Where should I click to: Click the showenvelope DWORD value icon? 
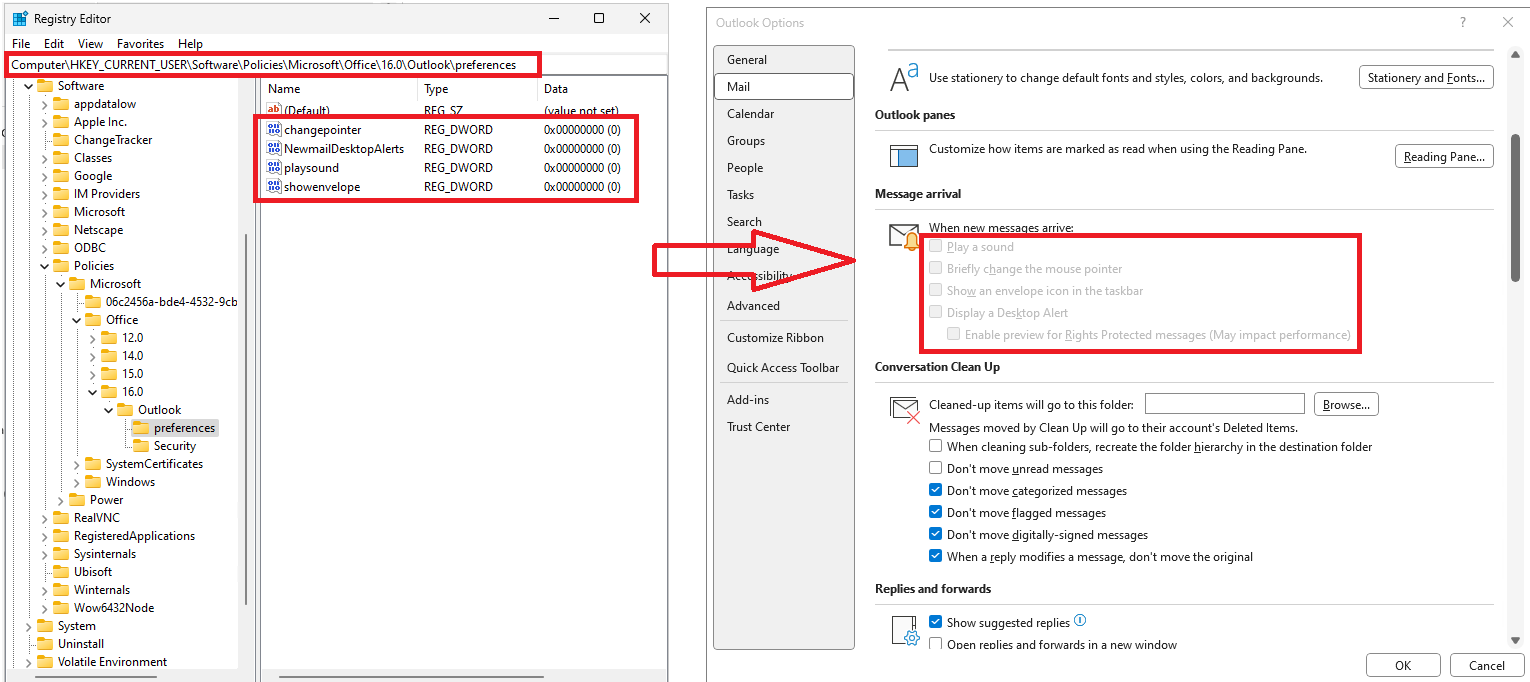[x=274, y=187]
